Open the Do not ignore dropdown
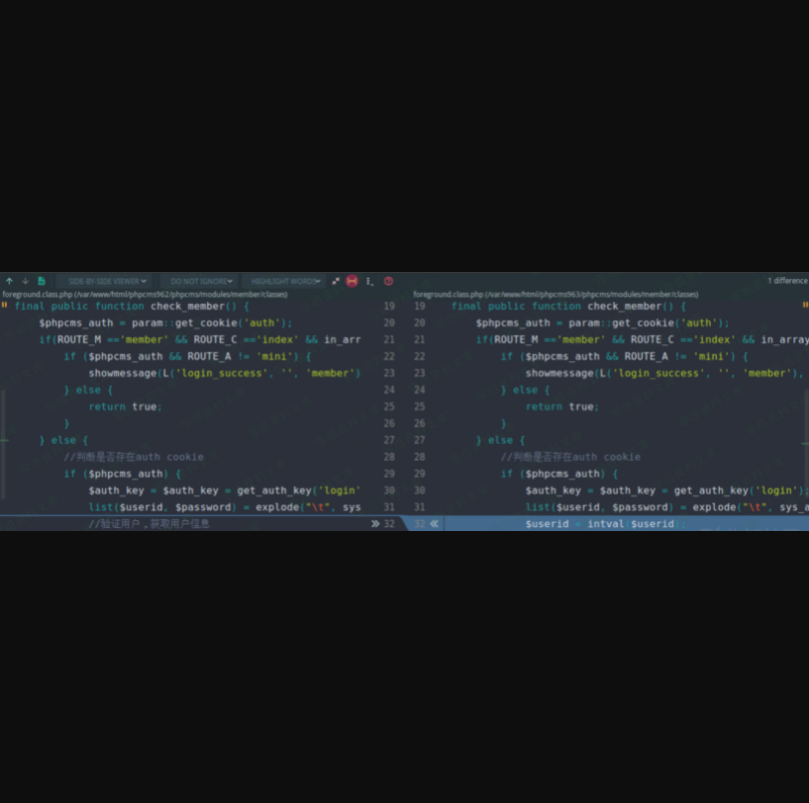Viewport: 809px width, 803px height. coord(201,281)
